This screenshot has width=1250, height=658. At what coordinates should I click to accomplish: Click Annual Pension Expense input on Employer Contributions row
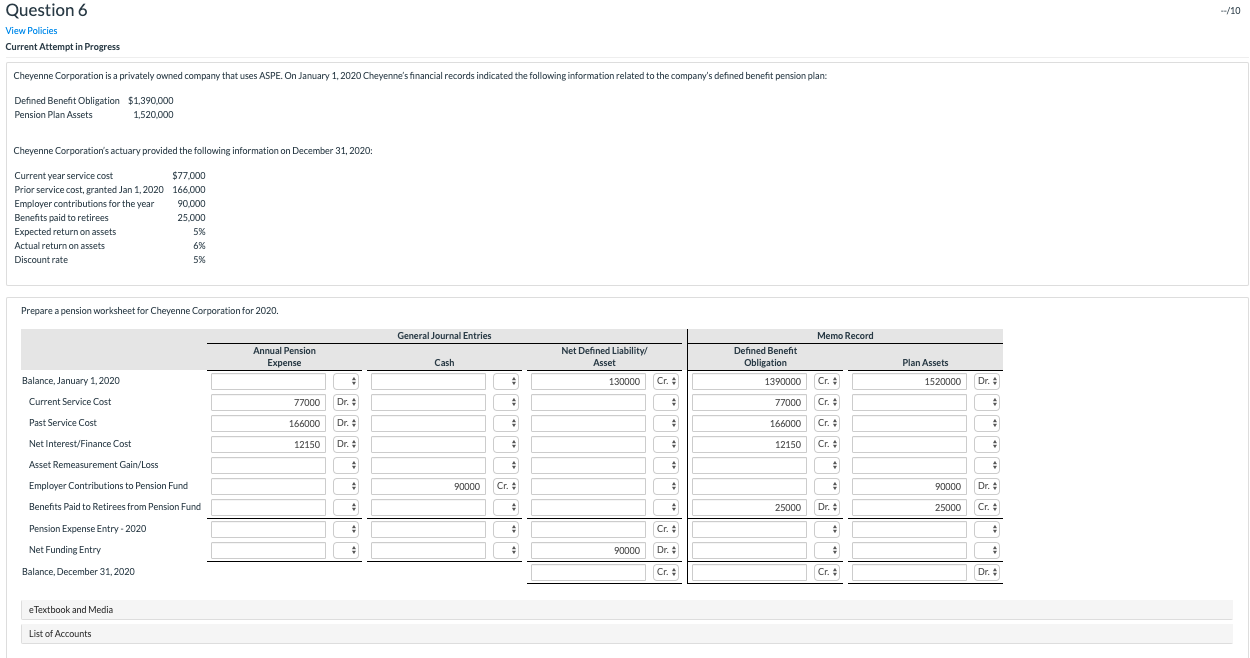(x=268, y=486)
